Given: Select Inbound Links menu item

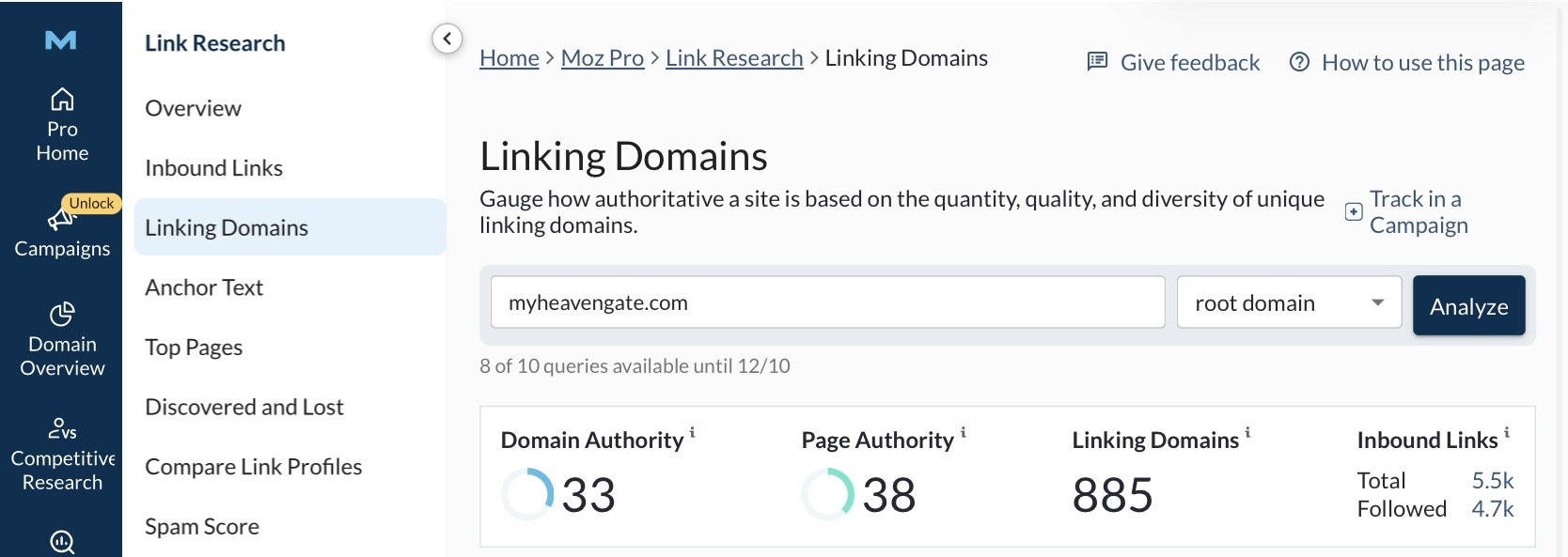Looking at the screenshot, I should 213,168.
